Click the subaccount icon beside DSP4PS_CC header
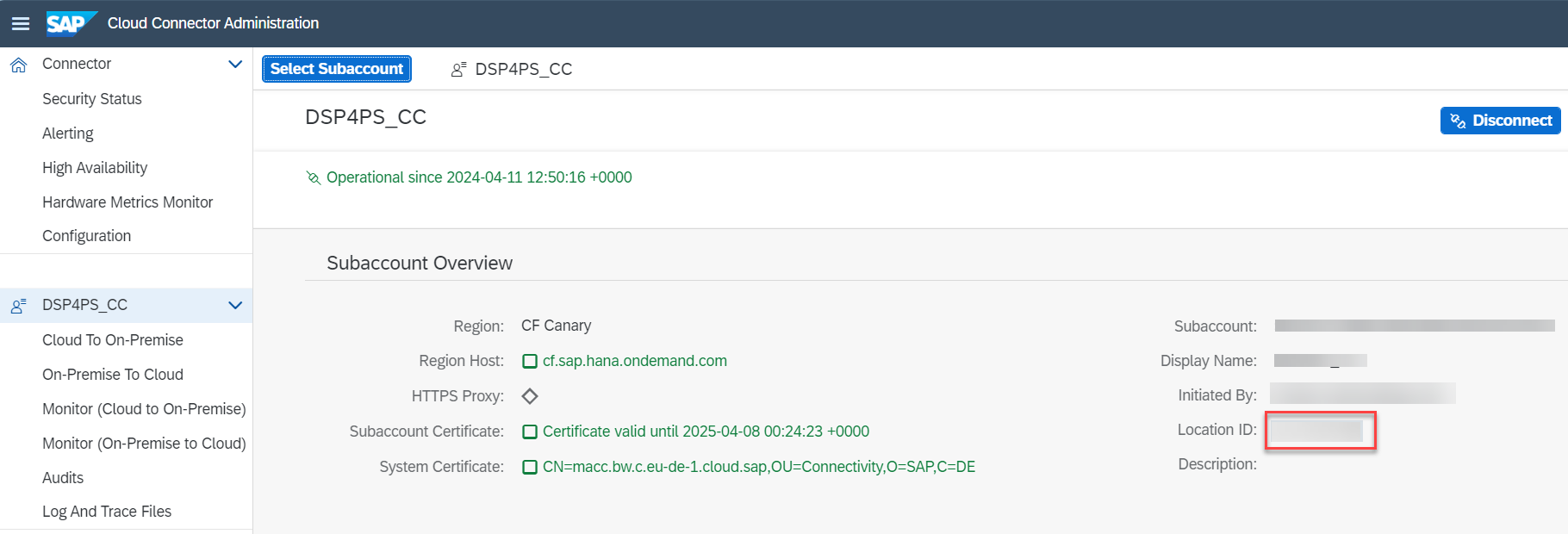The height and width of the screenshot is (534, 1568). point(459,69)
